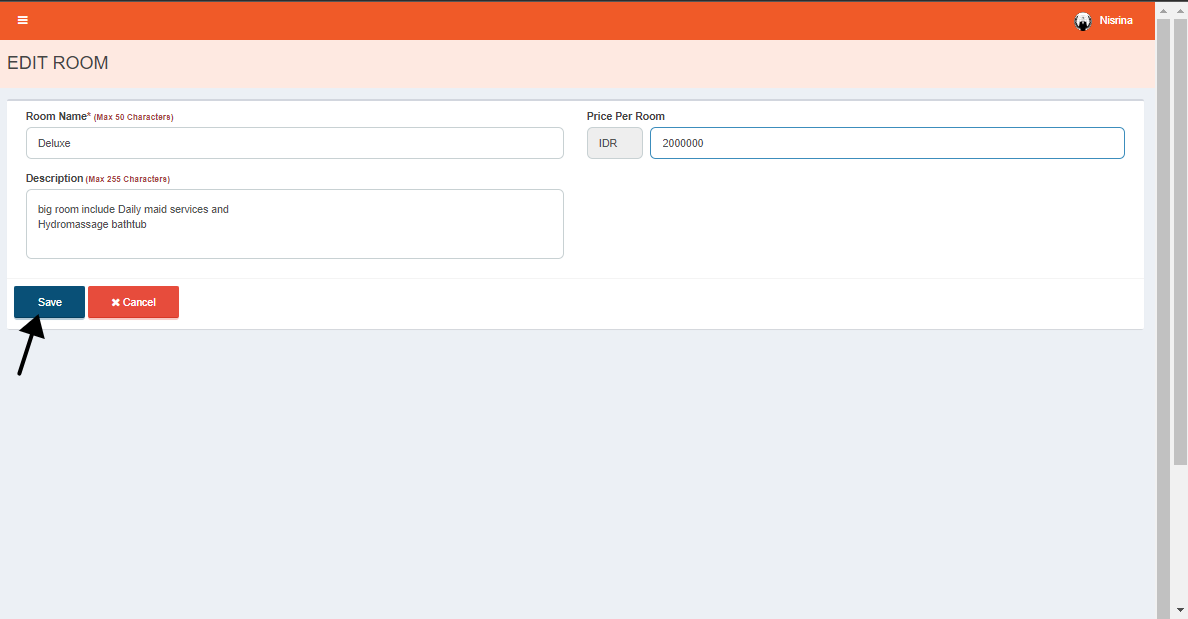Click the Description field label
1188x619 pixels.
click(x=54, y=179)
